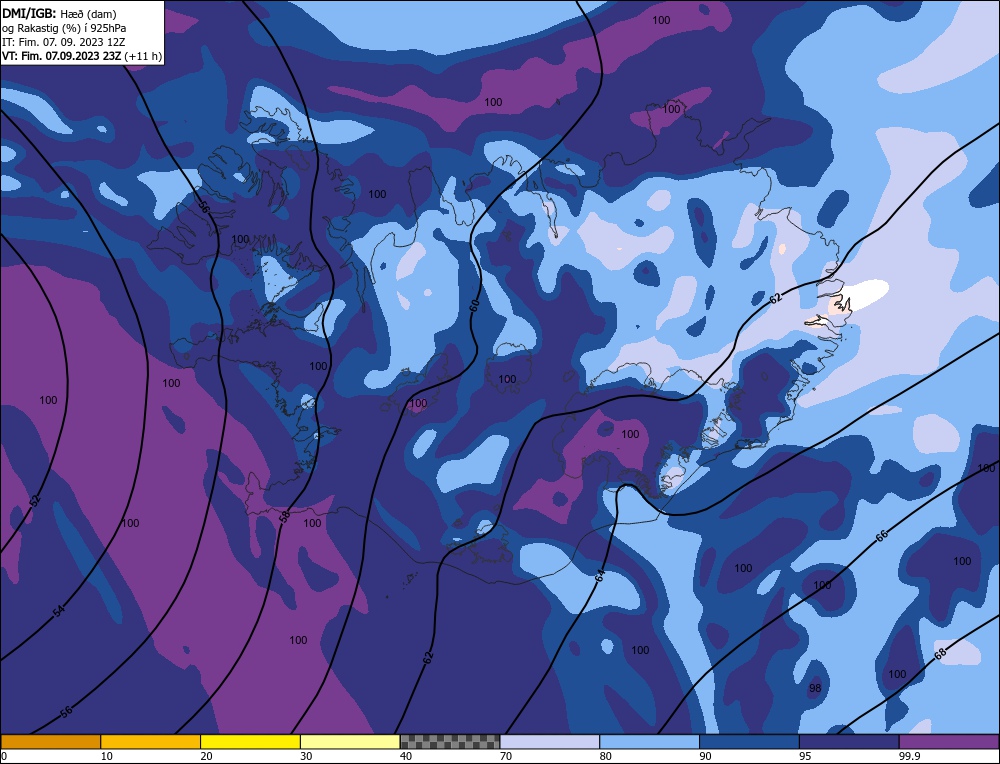Click the 'VT: Fim. 07.09.2023 23Z (+11 h)' line
The height and width of the screenshot is (764, 1000).
coord(82,56)
